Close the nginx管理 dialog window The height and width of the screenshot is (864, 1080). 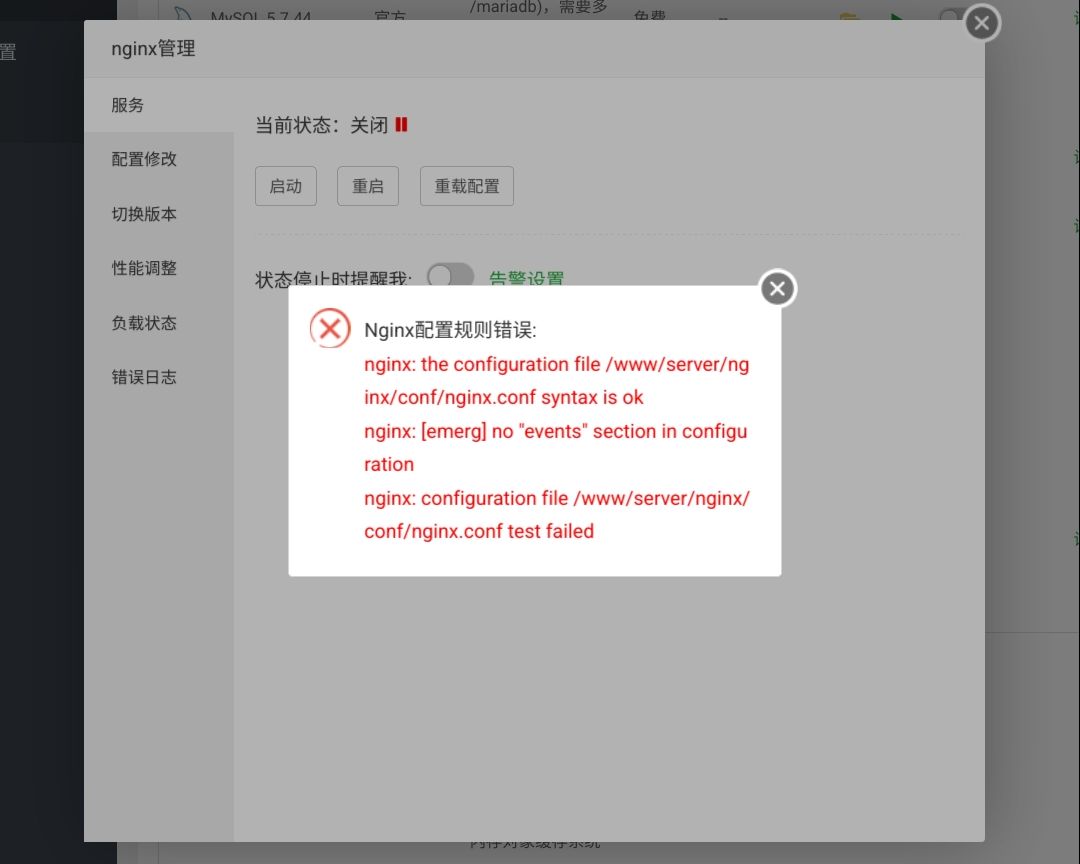pyautogui.click(x=982, y=23)
